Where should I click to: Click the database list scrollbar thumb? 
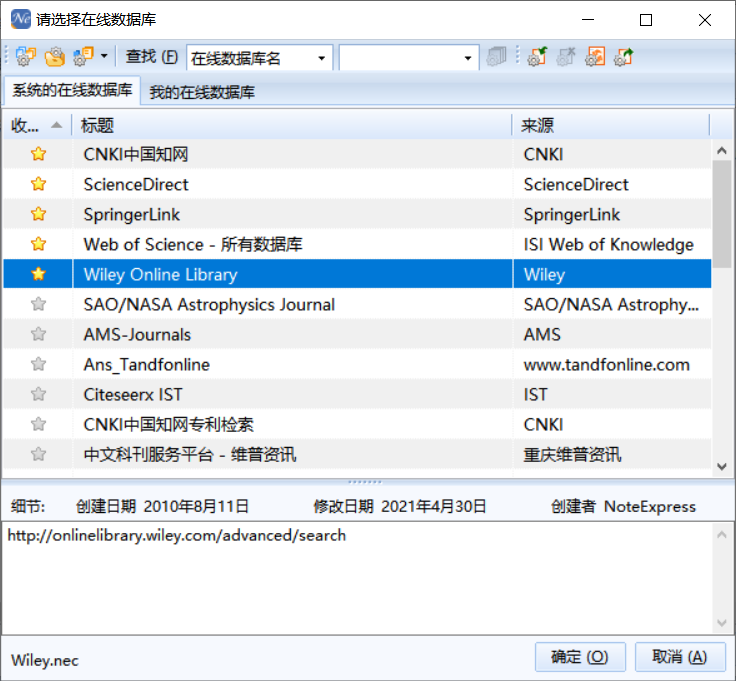(x=722, y=214)
